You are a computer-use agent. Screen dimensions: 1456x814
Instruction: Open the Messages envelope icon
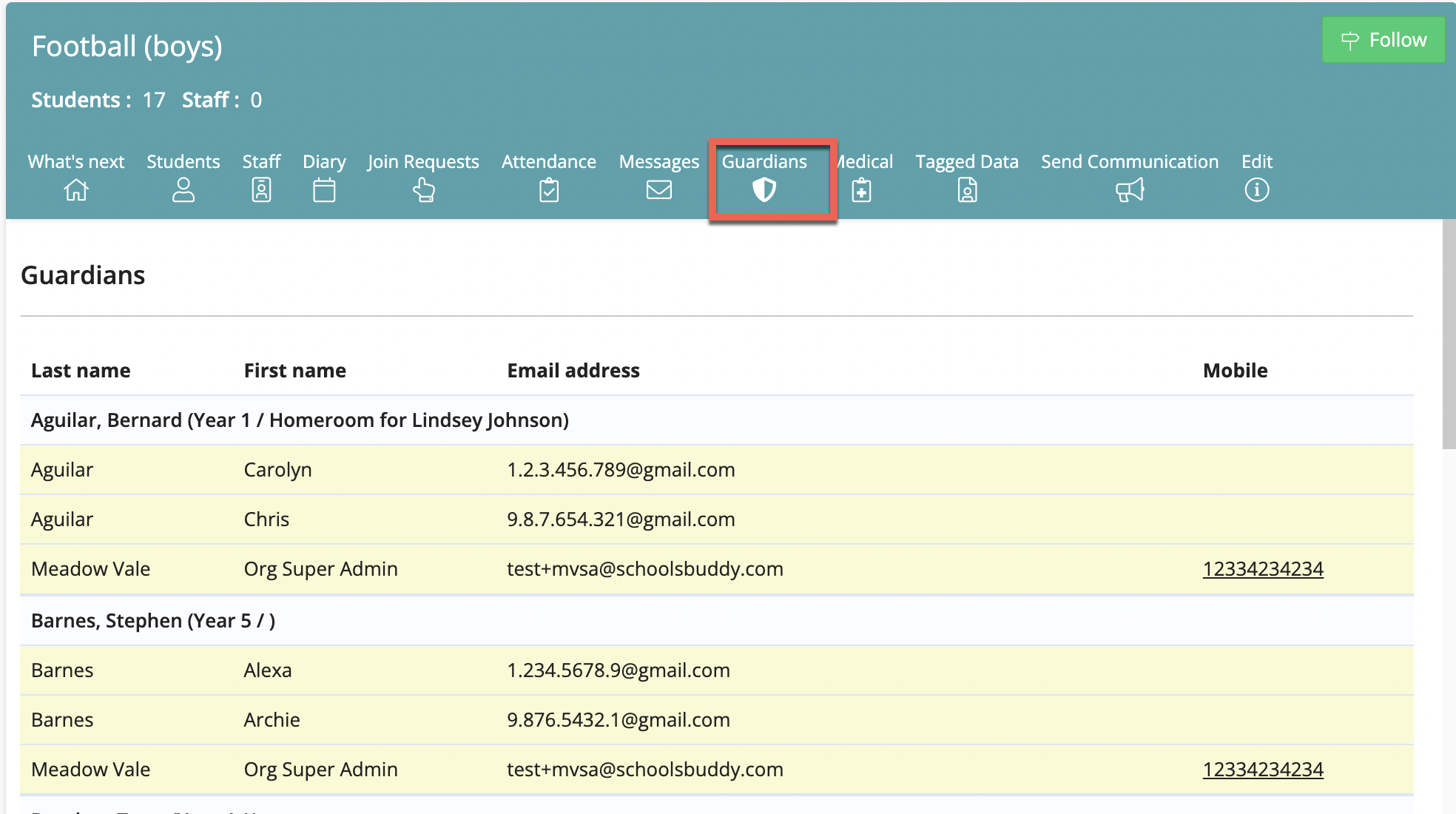coord(658,190)
